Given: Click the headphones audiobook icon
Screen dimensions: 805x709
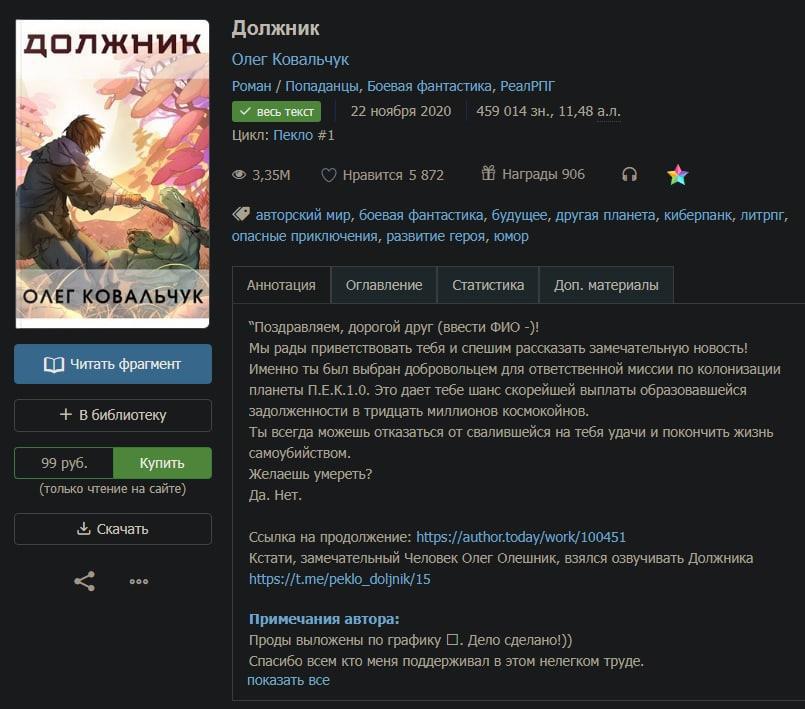Looking at the screenshot, I should [x=629, y=175].
